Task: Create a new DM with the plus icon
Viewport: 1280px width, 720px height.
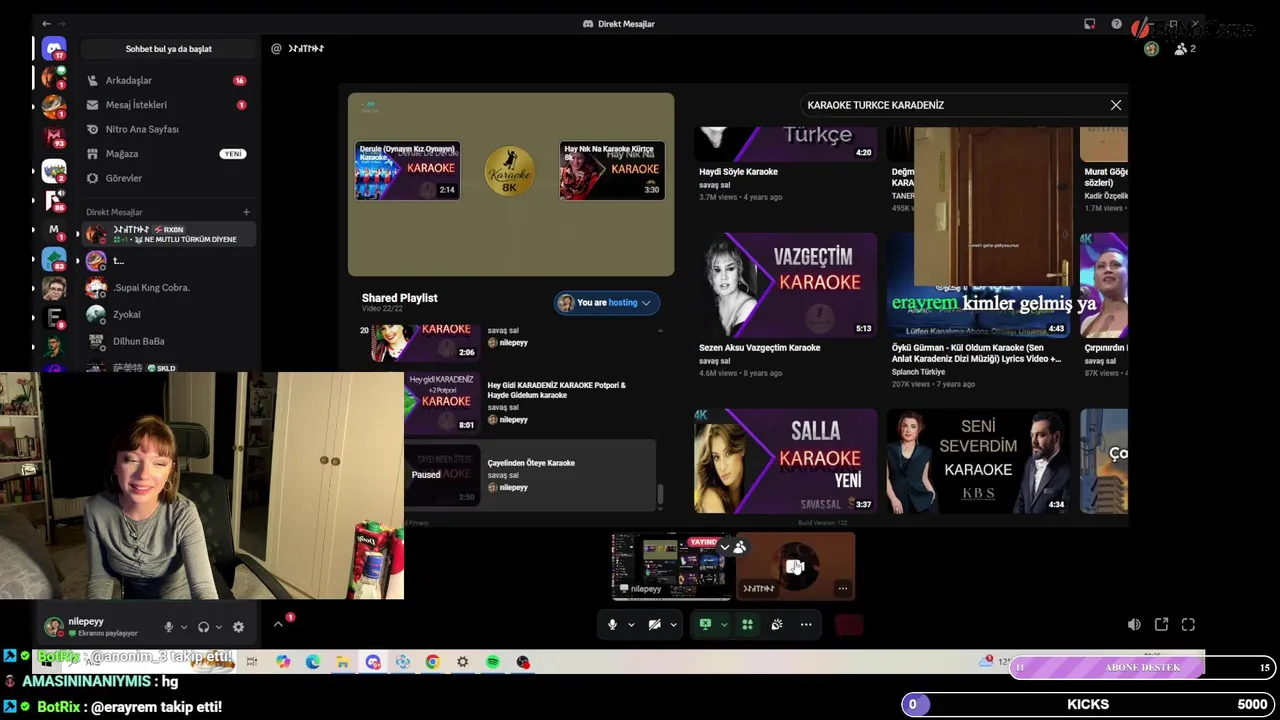Action: click(246, 212)
